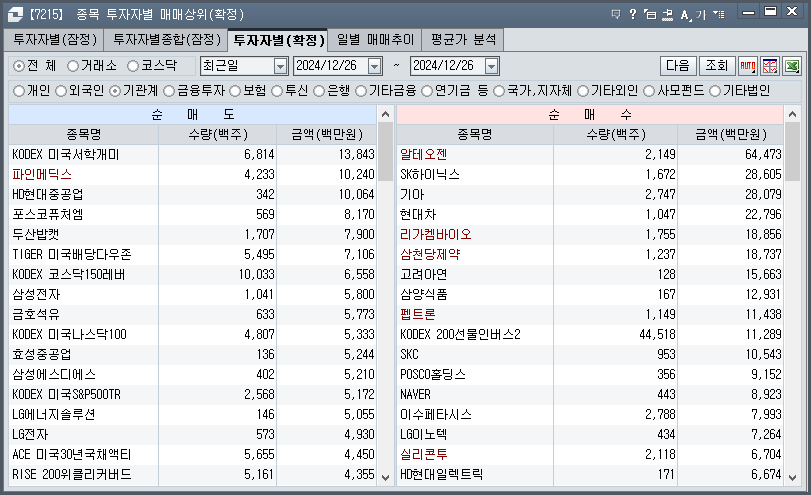The height and width of the screenshot is (495, 811).
Task: Select the 국가,지자체 radio button
Action: (499, 91)
